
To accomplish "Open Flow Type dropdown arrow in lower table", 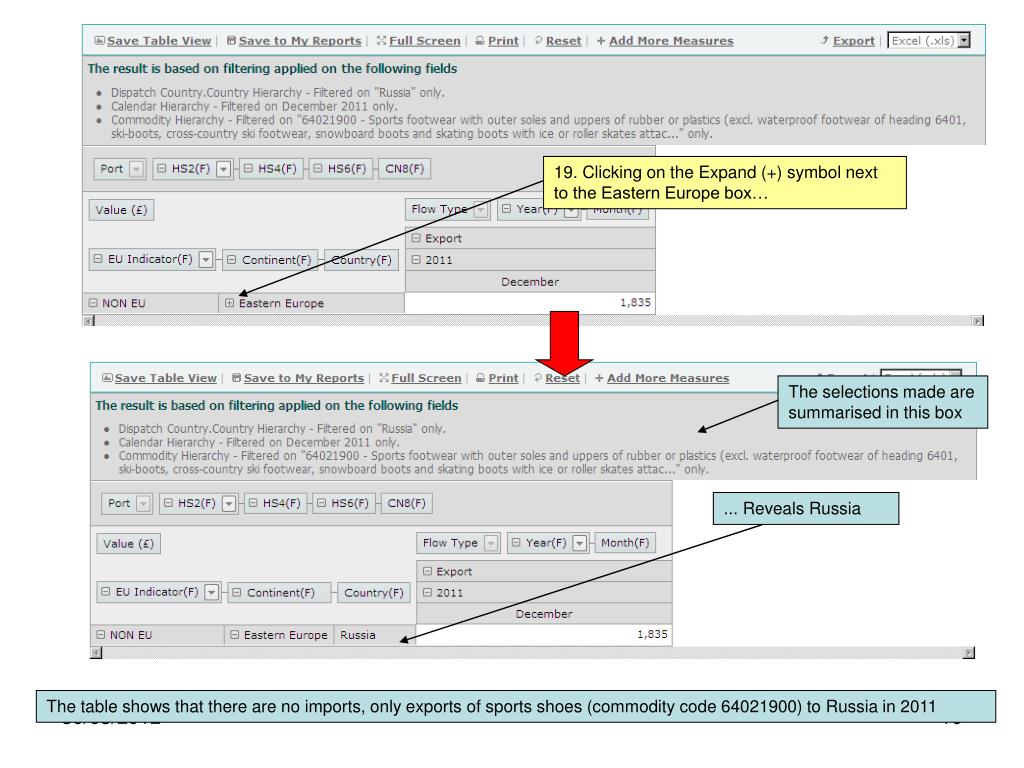I will 491,543.
